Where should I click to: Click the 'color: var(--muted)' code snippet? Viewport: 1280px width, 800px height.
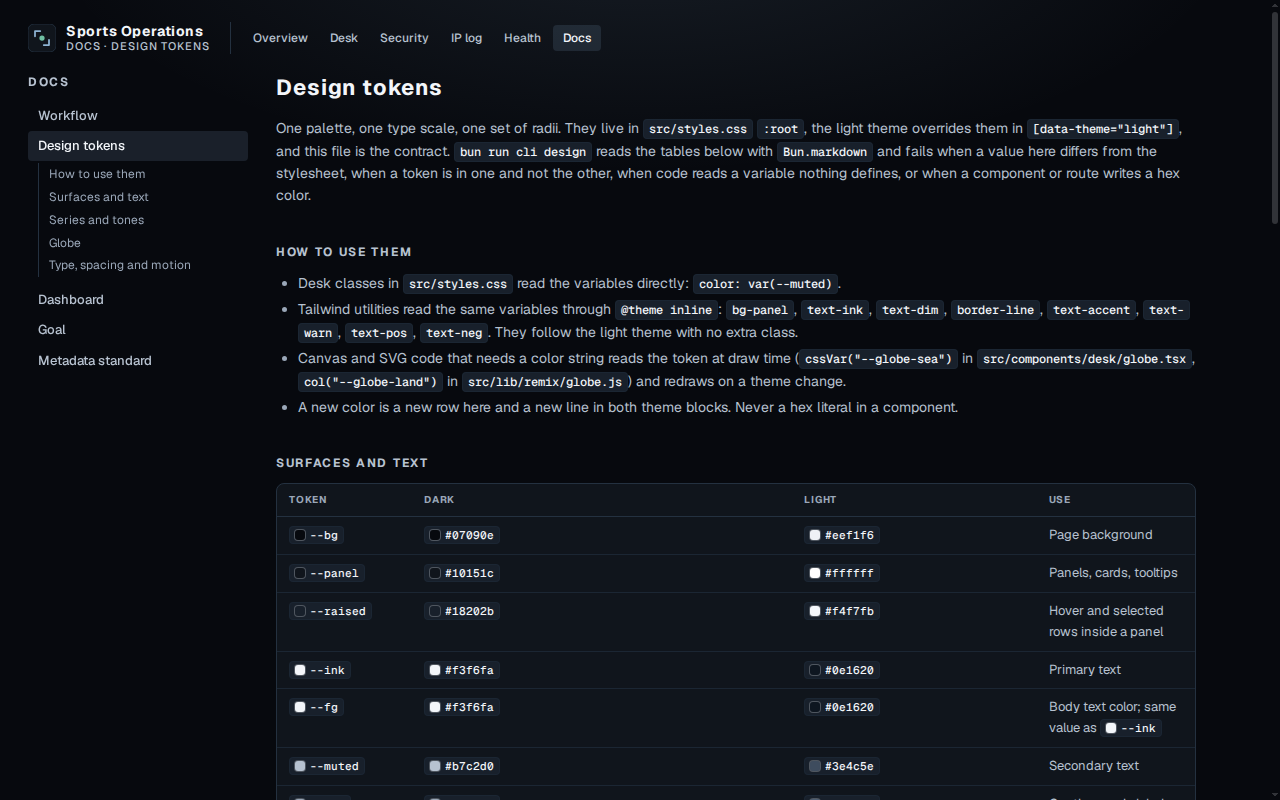click(x=766, y=284)
